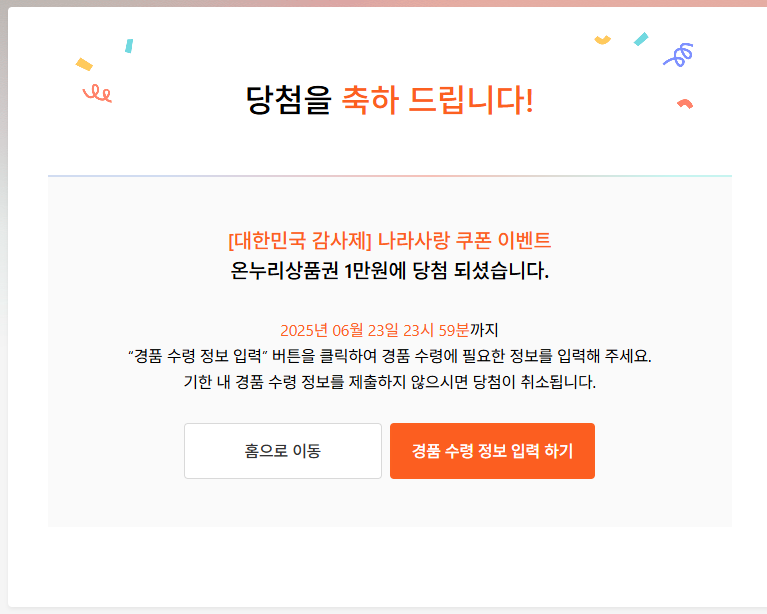Click the yellow curved confetti top-right
Screen dimensions: 767x614
coord(603,40)
